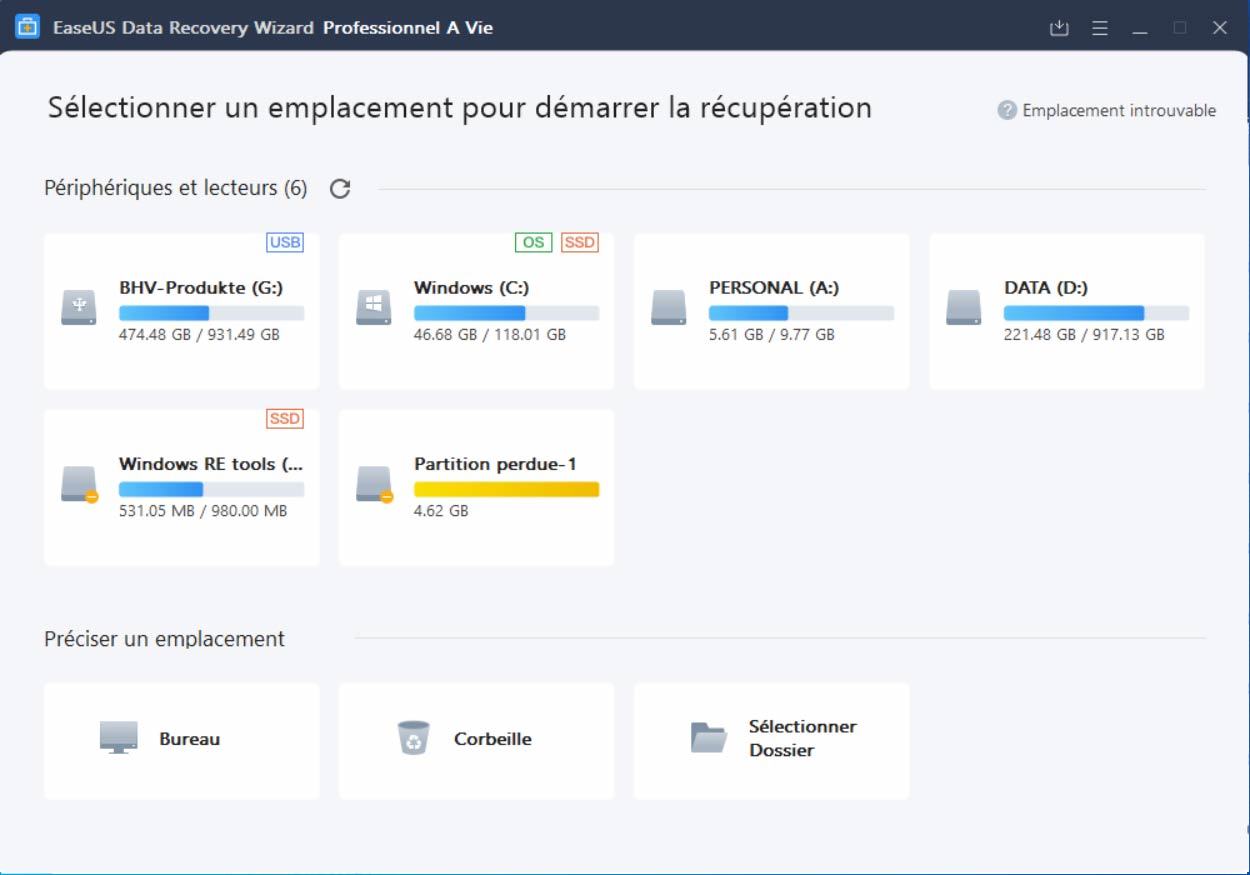Close the EaseUS Data Recovery window
The width and height of the screenshot is (1250, 875).
pyautogui.click(x=1220, y=28)
